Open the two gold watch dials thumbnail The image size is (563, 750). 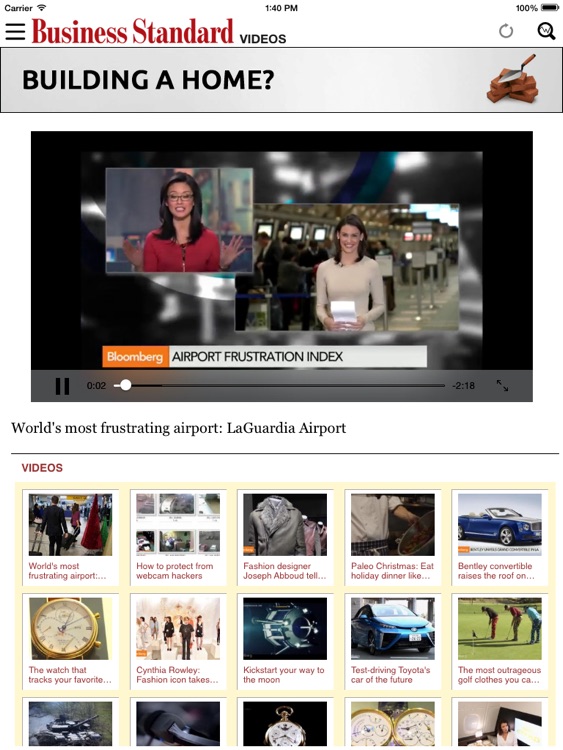point(393,724)
